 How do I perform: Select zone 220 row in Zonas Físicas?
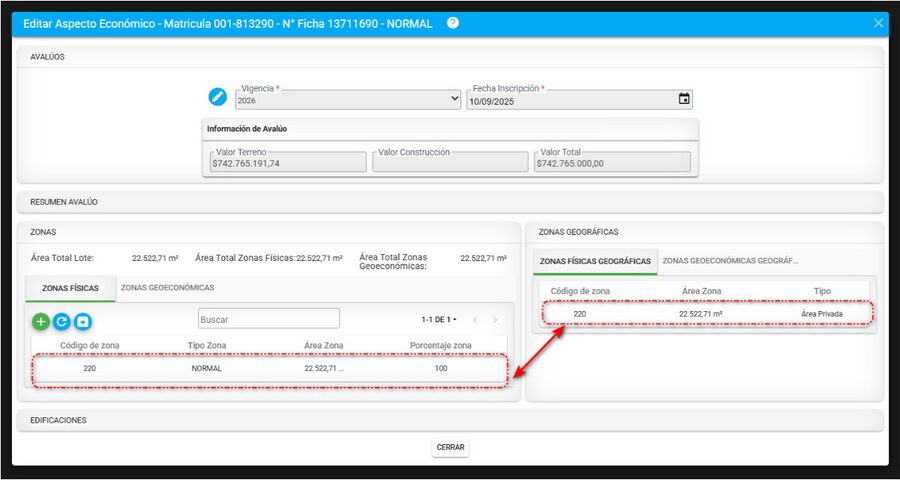[269, 368]
